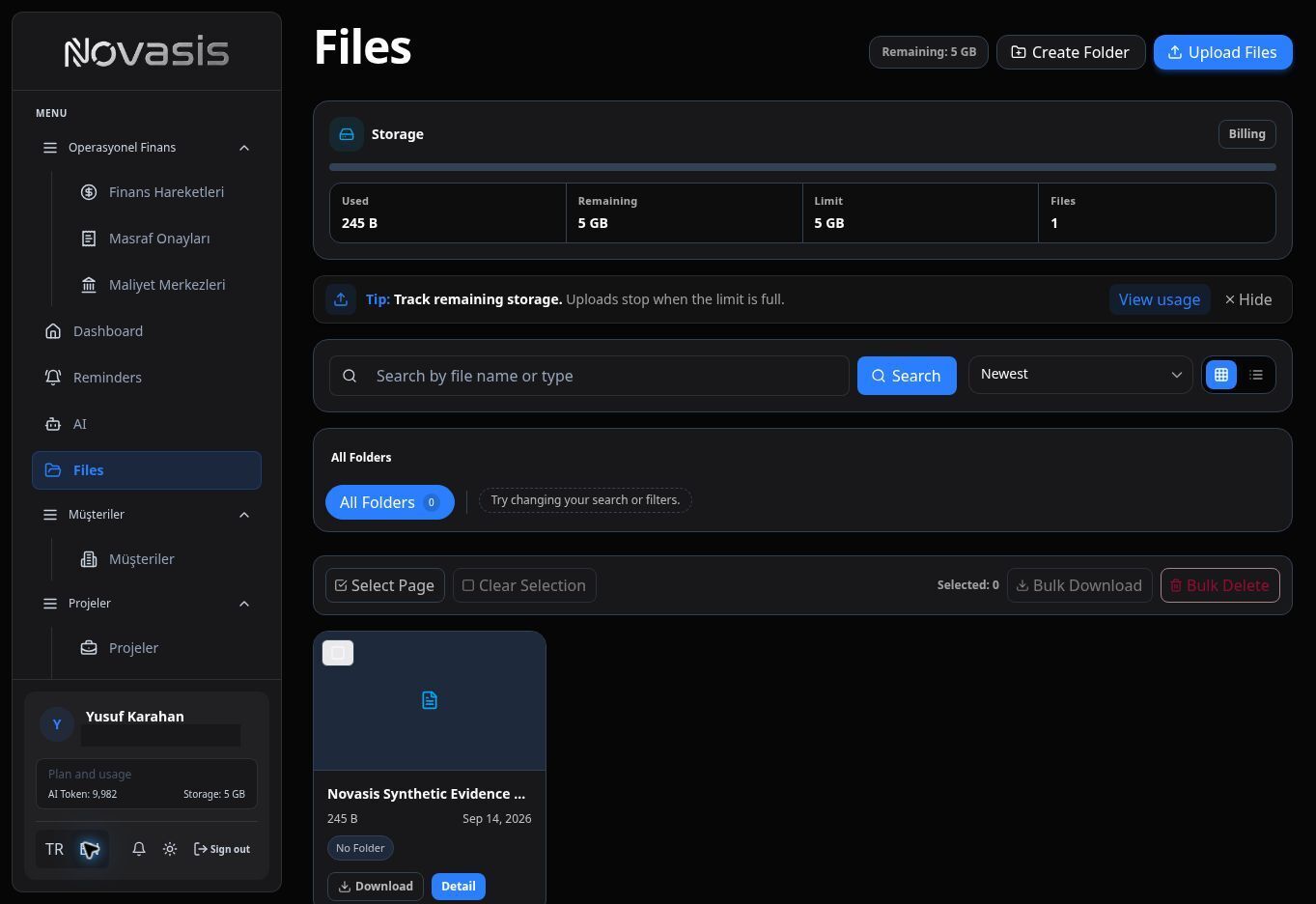
Task: Hide the storage tip
Action: tap(1248, 299)
